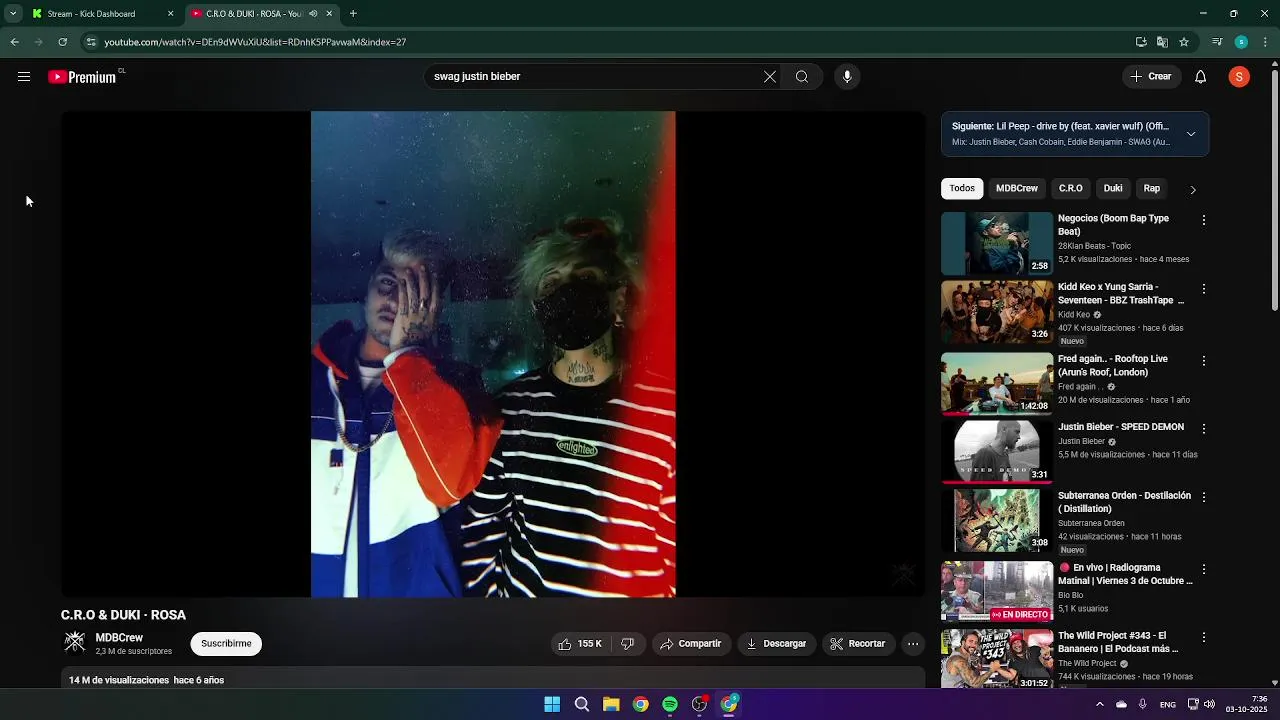Open options for The Wild Project video
The height and width of the screenshot is (720, 1280).
[x=1204, y=637]
